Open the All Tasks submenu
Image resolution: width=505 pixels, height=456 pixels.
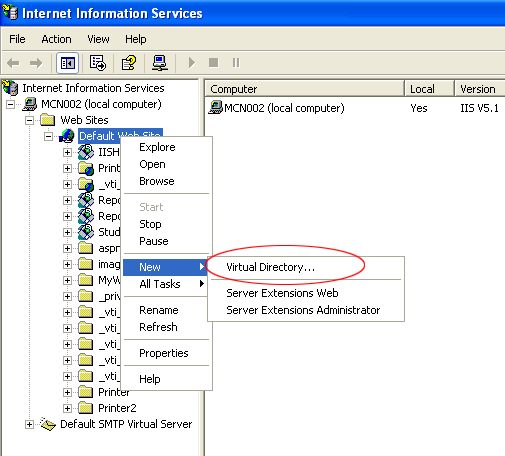tap(166, 284)
